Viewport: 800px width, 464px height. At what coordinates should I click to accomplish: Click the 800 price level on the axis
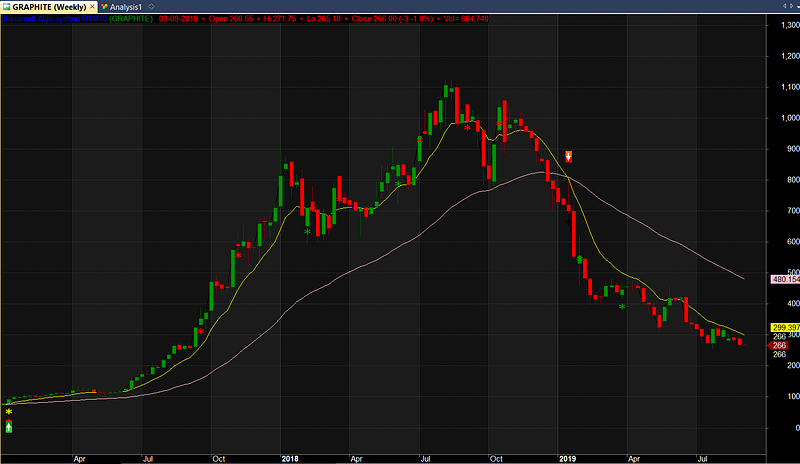[793, 180]
